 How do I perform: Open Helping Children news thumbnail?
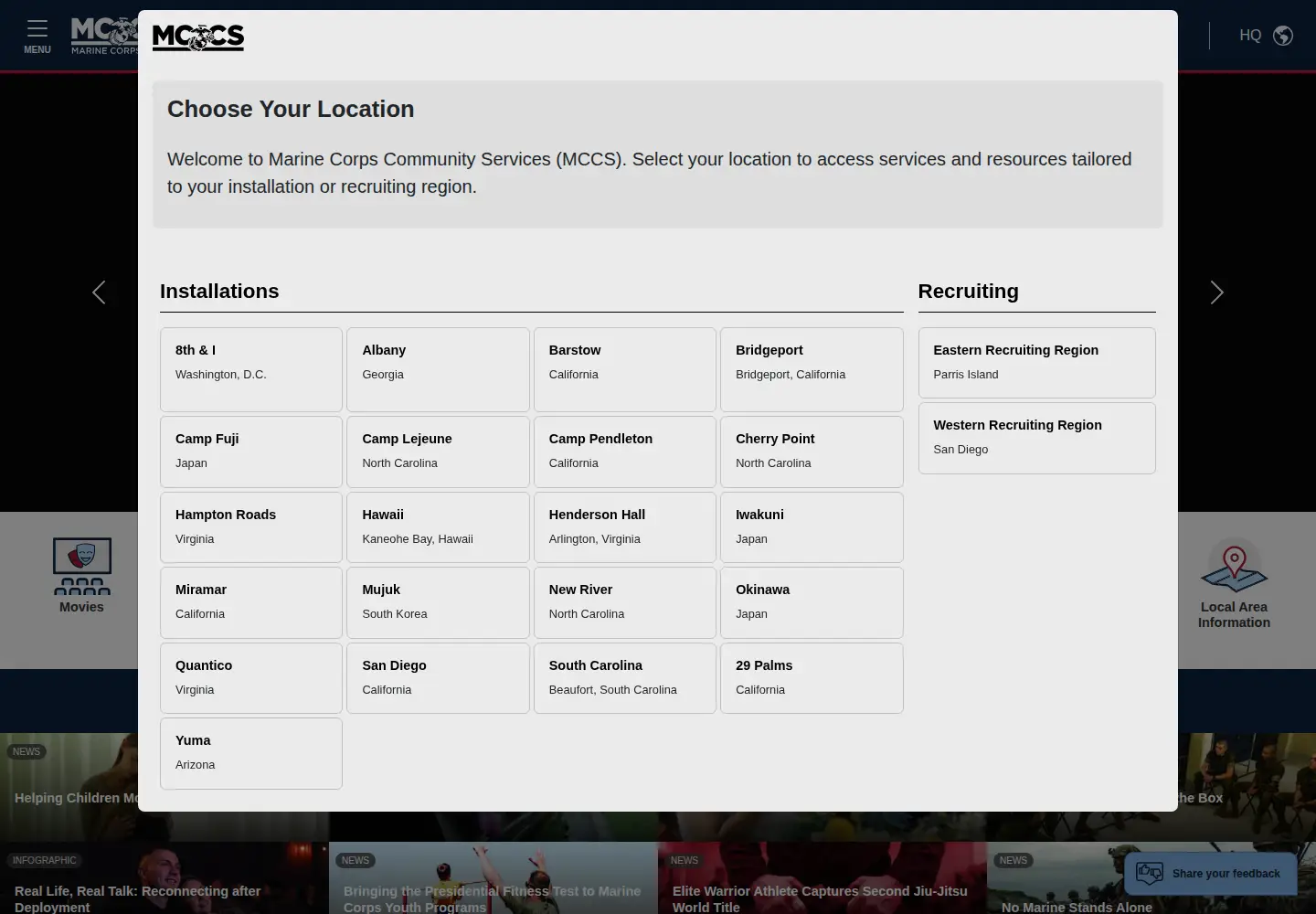(69, 786)
